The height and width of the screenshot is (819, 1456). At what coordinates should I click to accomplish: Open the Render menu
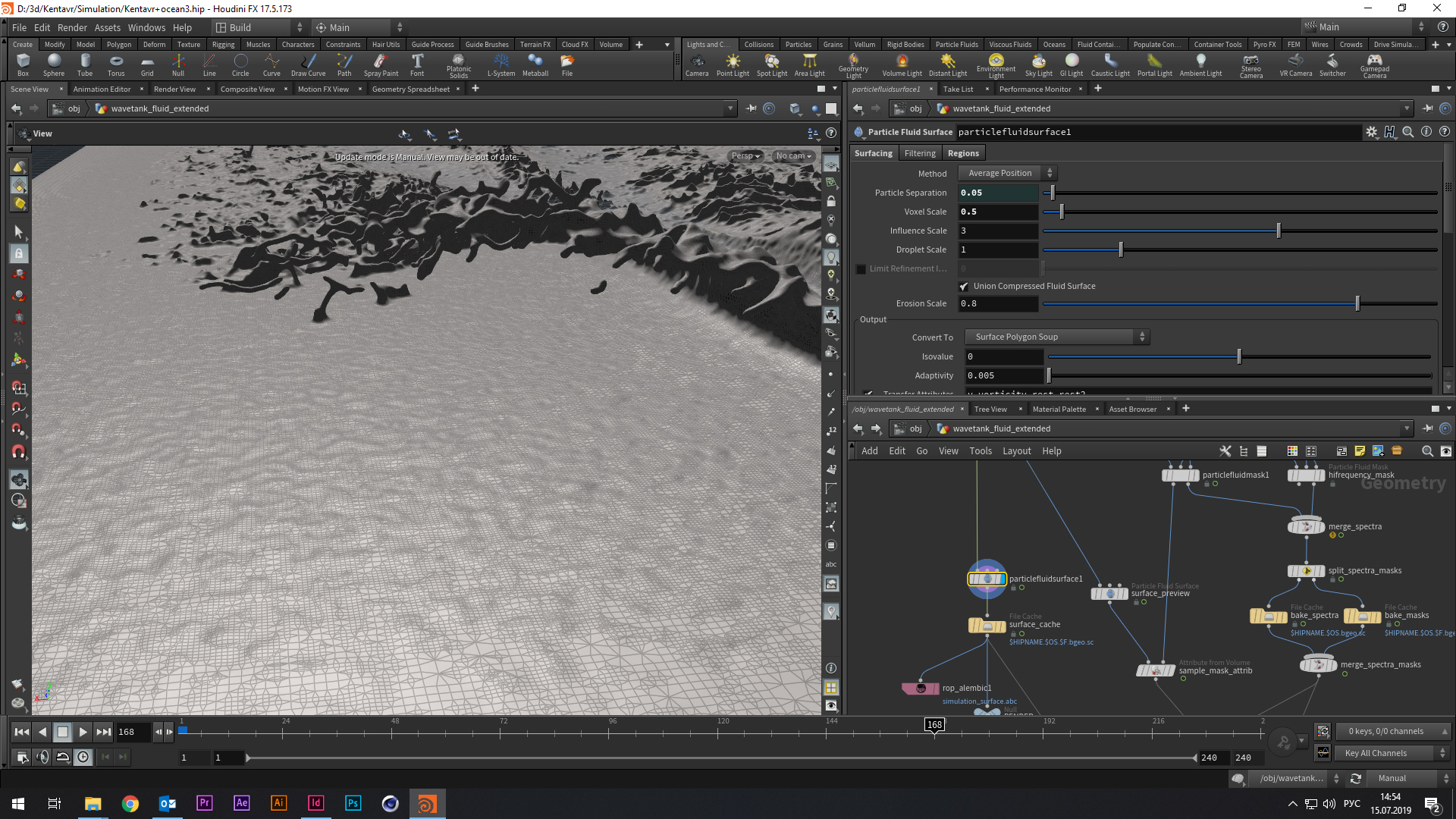click(72, 27)
